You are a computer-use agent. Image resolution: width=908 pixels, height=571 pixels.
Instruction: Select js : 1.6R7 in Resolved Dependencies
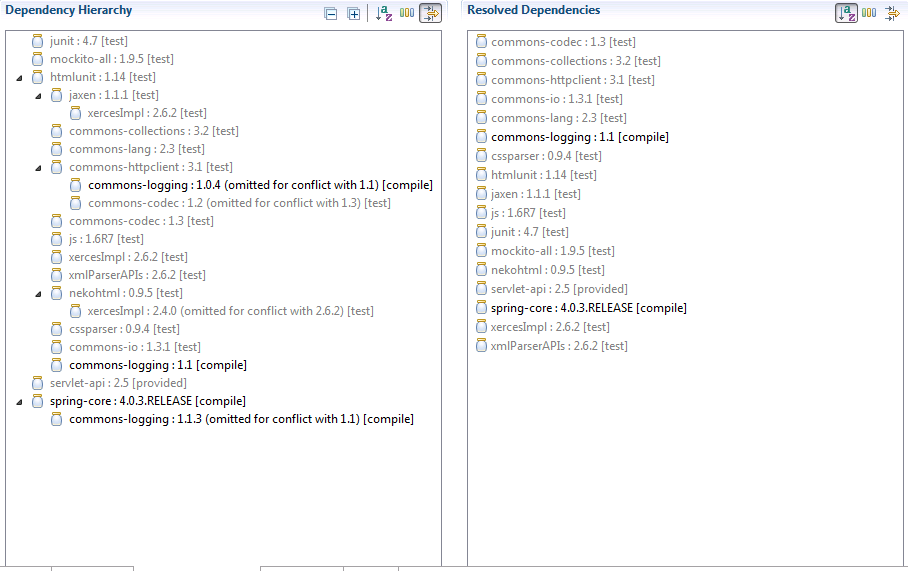point(528,213)
